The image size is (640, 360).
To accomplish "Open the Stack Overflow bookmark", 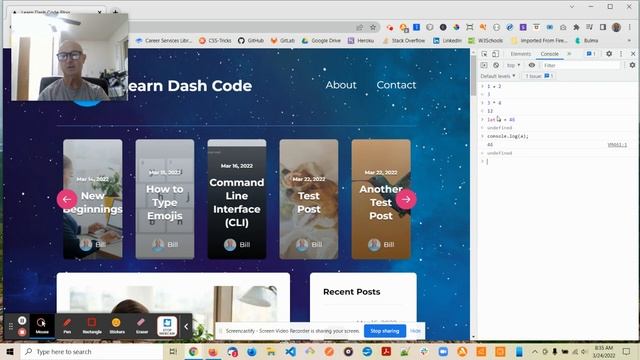I will coord(404,40).
